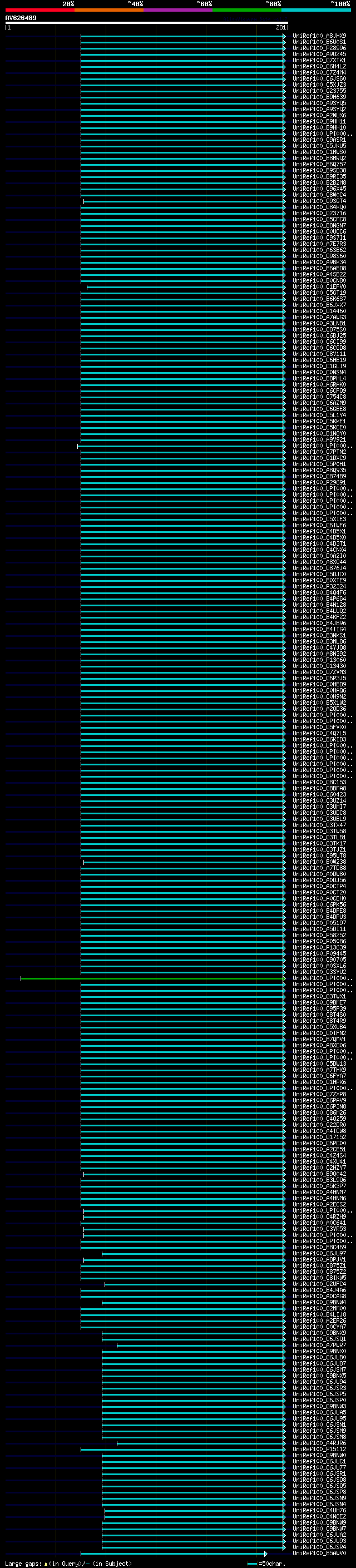356x1568 pixels.
Task: Select hit label UniRef100_Q95P39
Action: click(x=319, y=1008)
